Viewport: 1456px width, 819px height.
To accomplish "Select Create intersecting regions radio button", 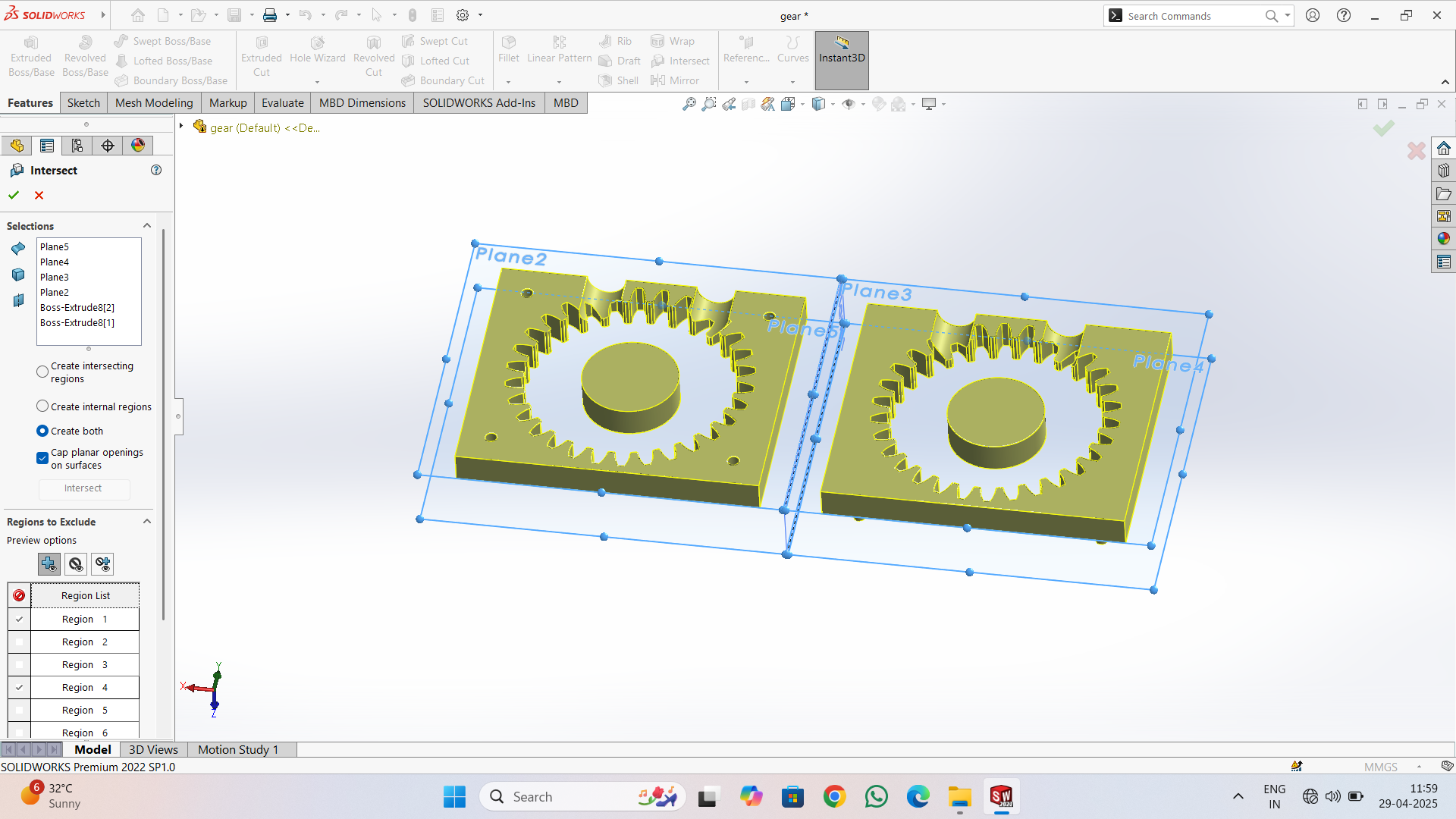I will [x=42, y=372].
